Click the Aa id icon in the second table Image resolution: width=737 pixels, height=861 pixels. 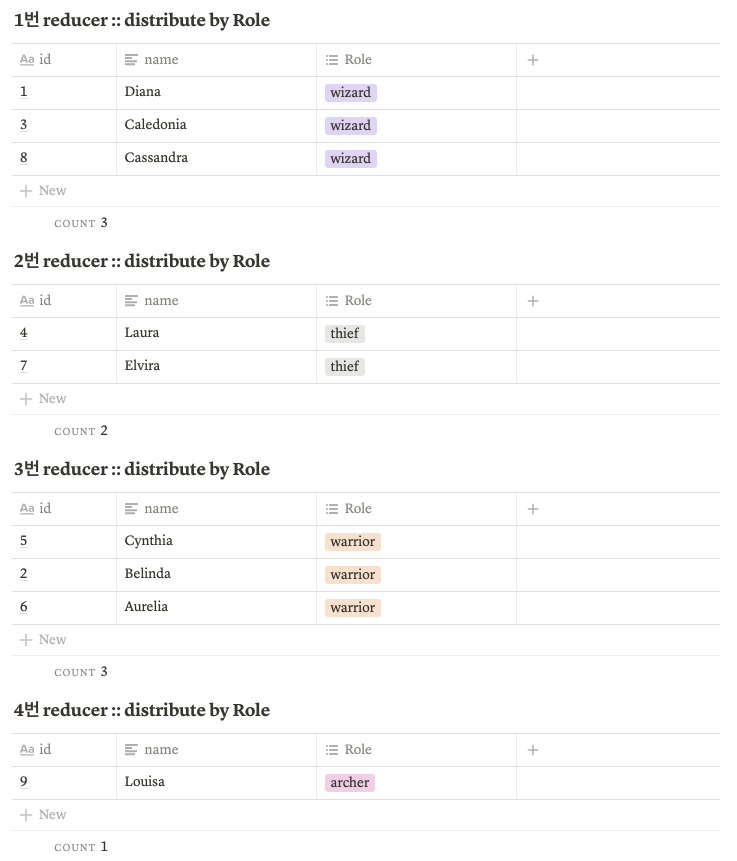pos(27,300)
